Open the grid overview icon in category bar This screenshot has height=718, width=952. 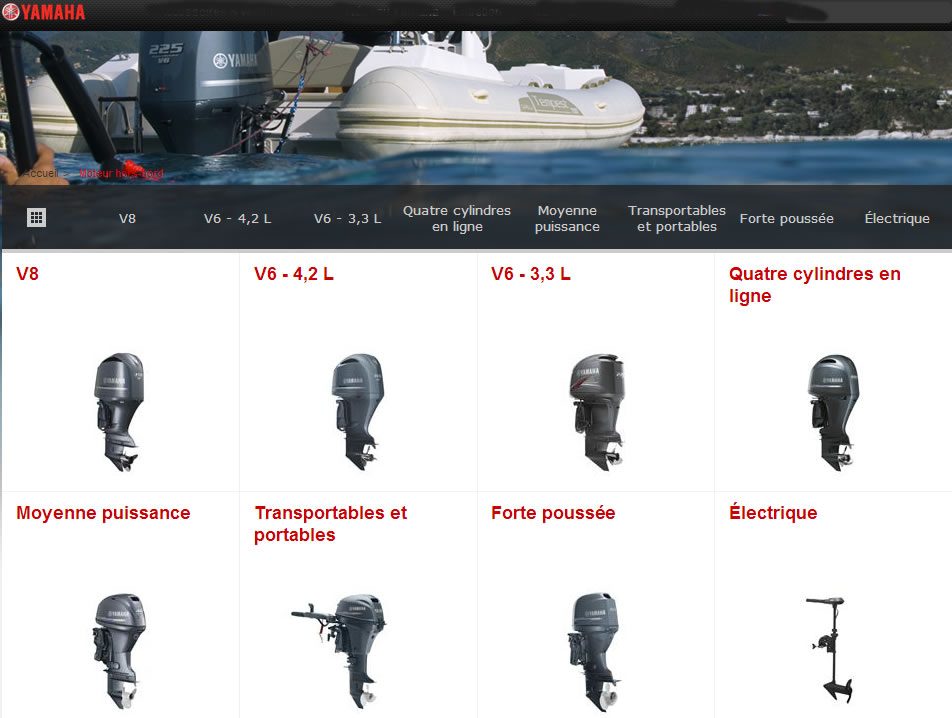click(x=36, y=218)
